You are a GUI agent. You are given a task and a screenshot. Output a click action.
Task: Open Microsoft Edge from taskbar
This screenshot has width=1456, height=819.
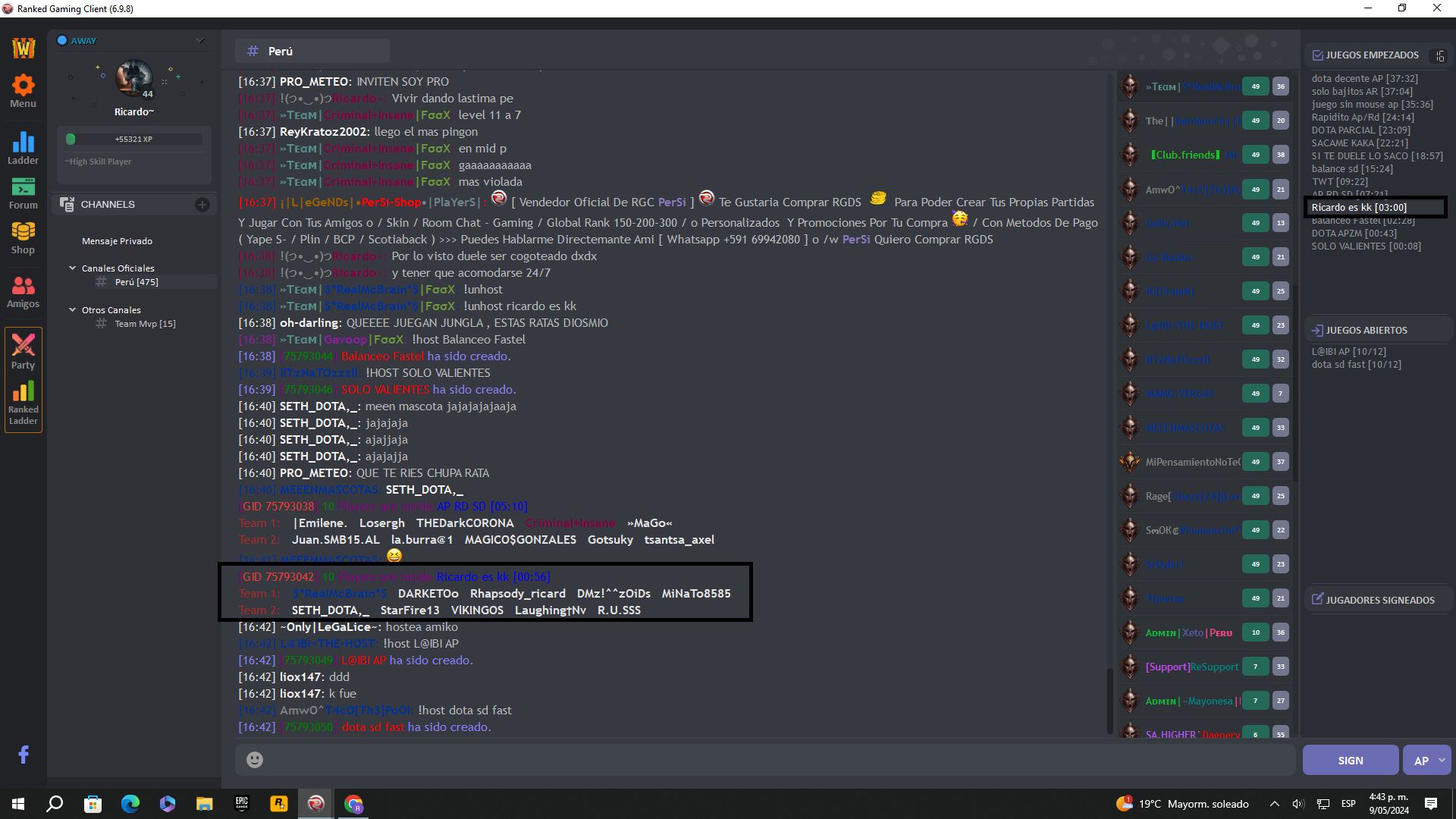[x=130, y=804]
